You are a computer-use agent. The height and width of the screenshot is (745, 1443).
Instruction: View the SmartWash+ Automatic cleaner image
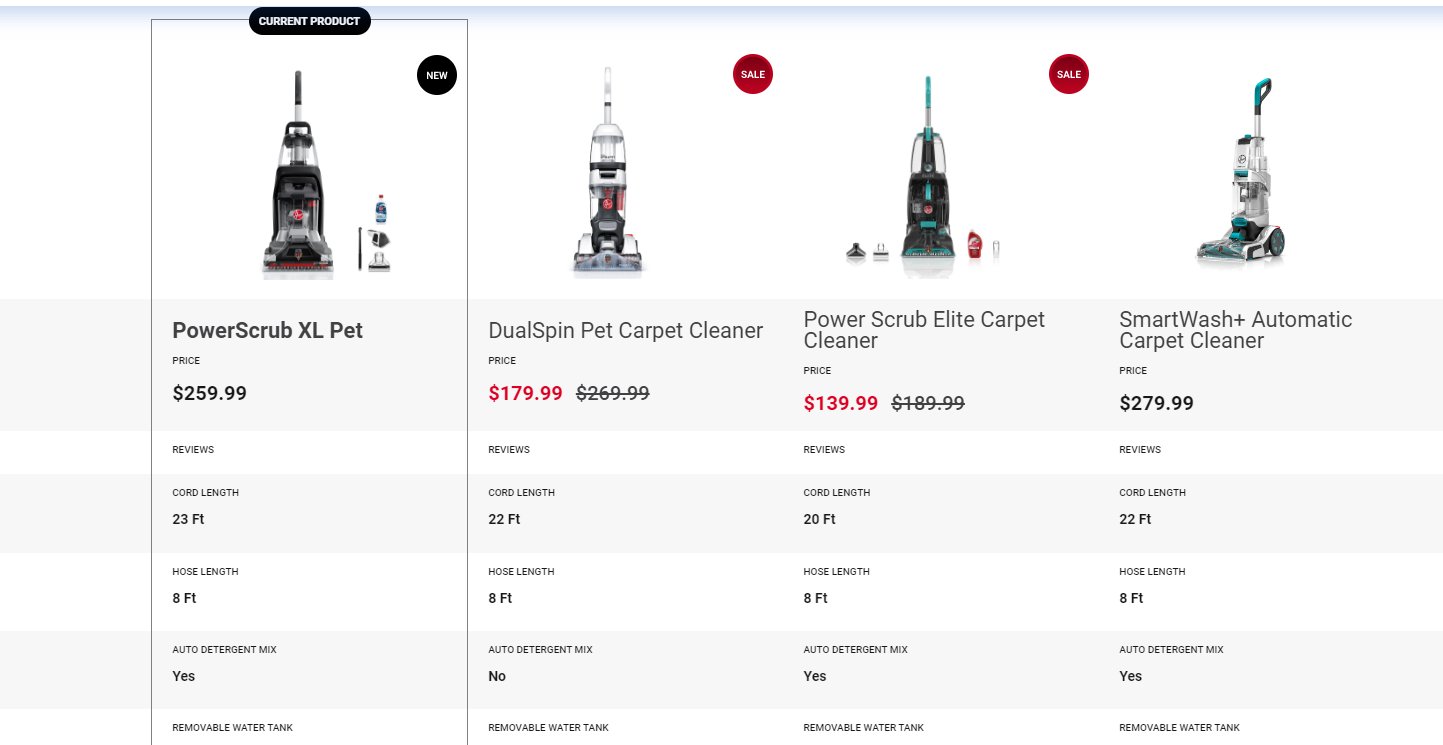click(1240, 172)
